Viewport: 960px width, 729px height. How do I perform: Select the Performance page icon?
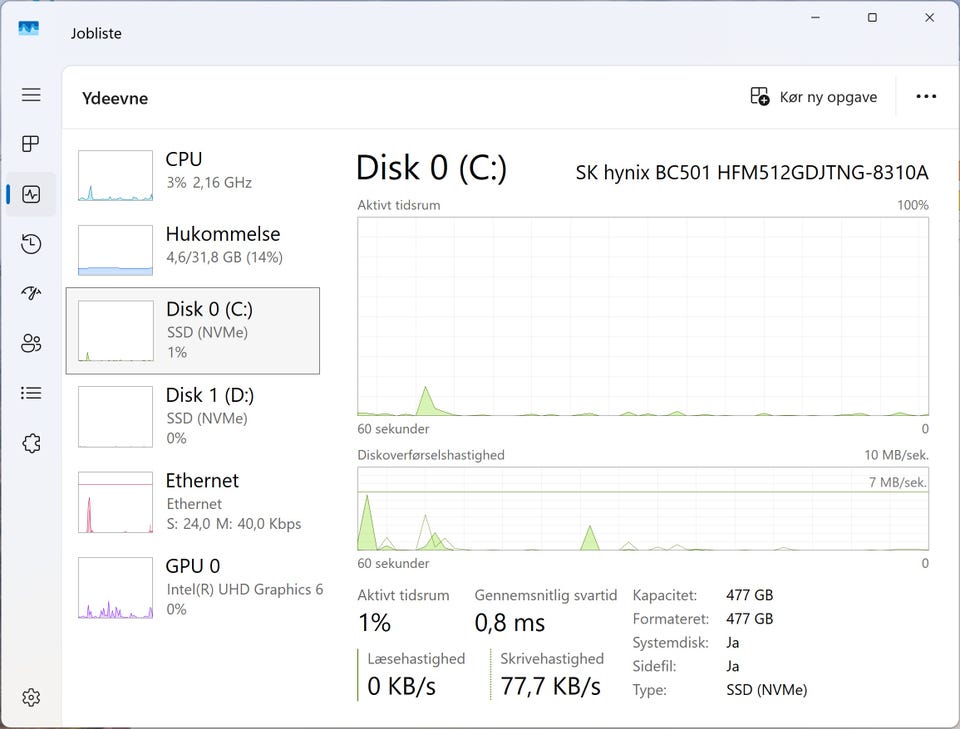[31, 194]
